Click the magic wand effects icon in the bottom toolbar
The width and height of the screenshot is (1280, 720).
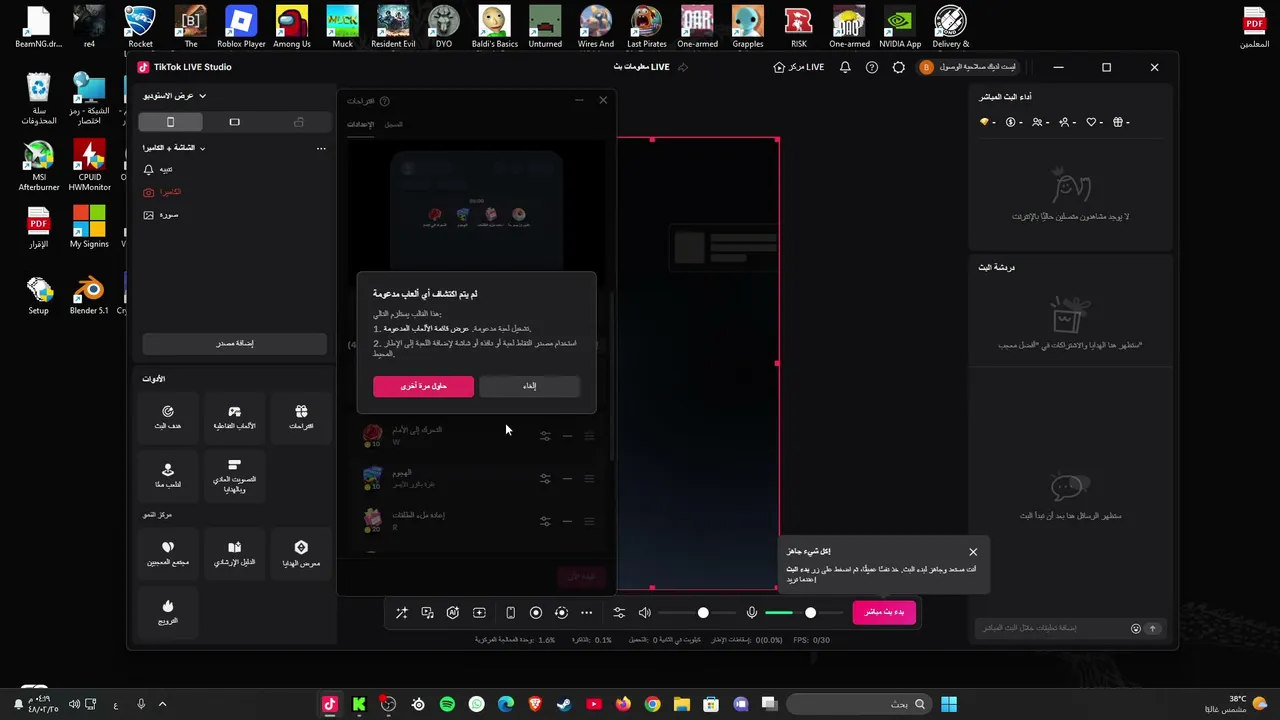pos(401,613)
